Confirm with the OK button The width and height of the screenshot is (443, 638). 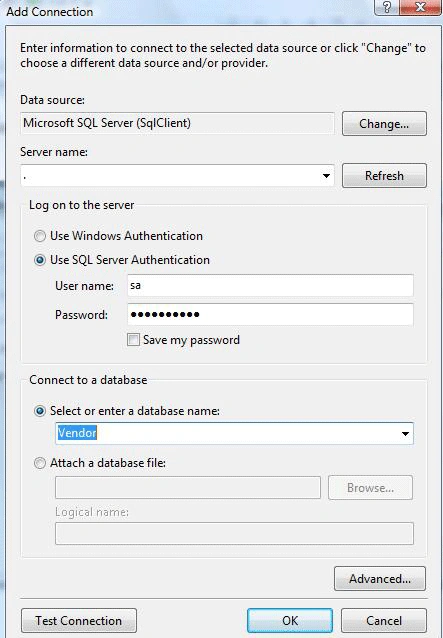pos(290,621)
